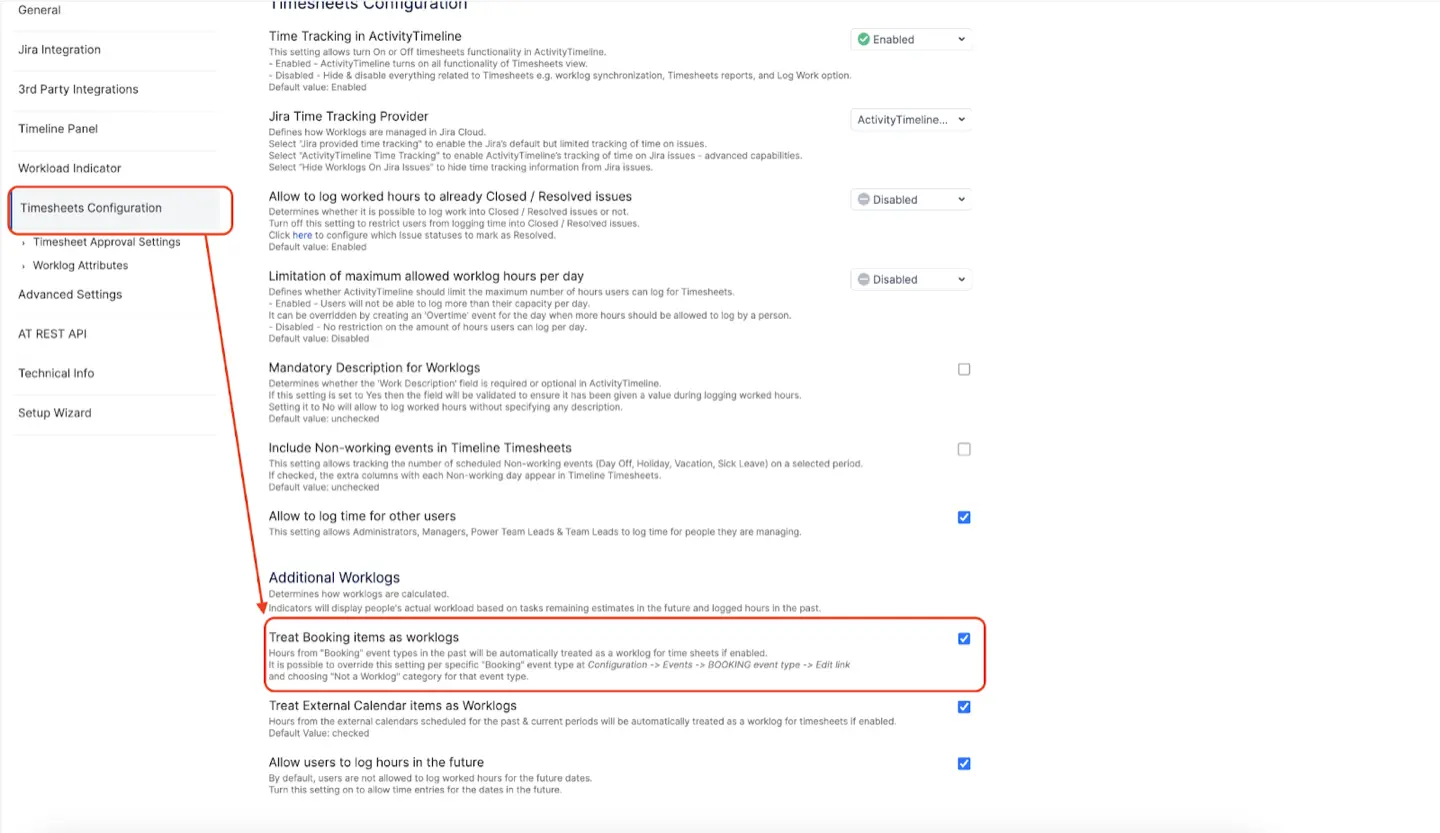This screenshot has height=833, width=1440.
Task: Select General in the sidebar
Action: (39, 10)
